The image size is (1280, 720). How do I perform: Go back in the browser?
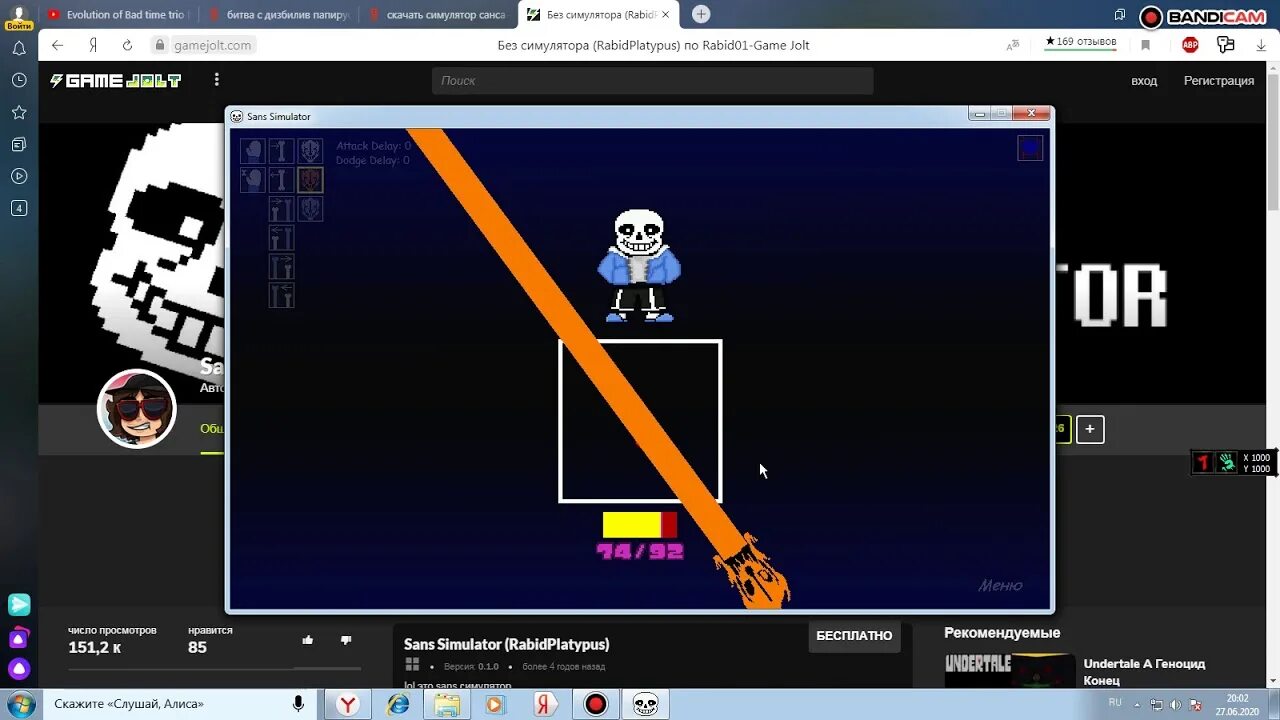point(57,45)
